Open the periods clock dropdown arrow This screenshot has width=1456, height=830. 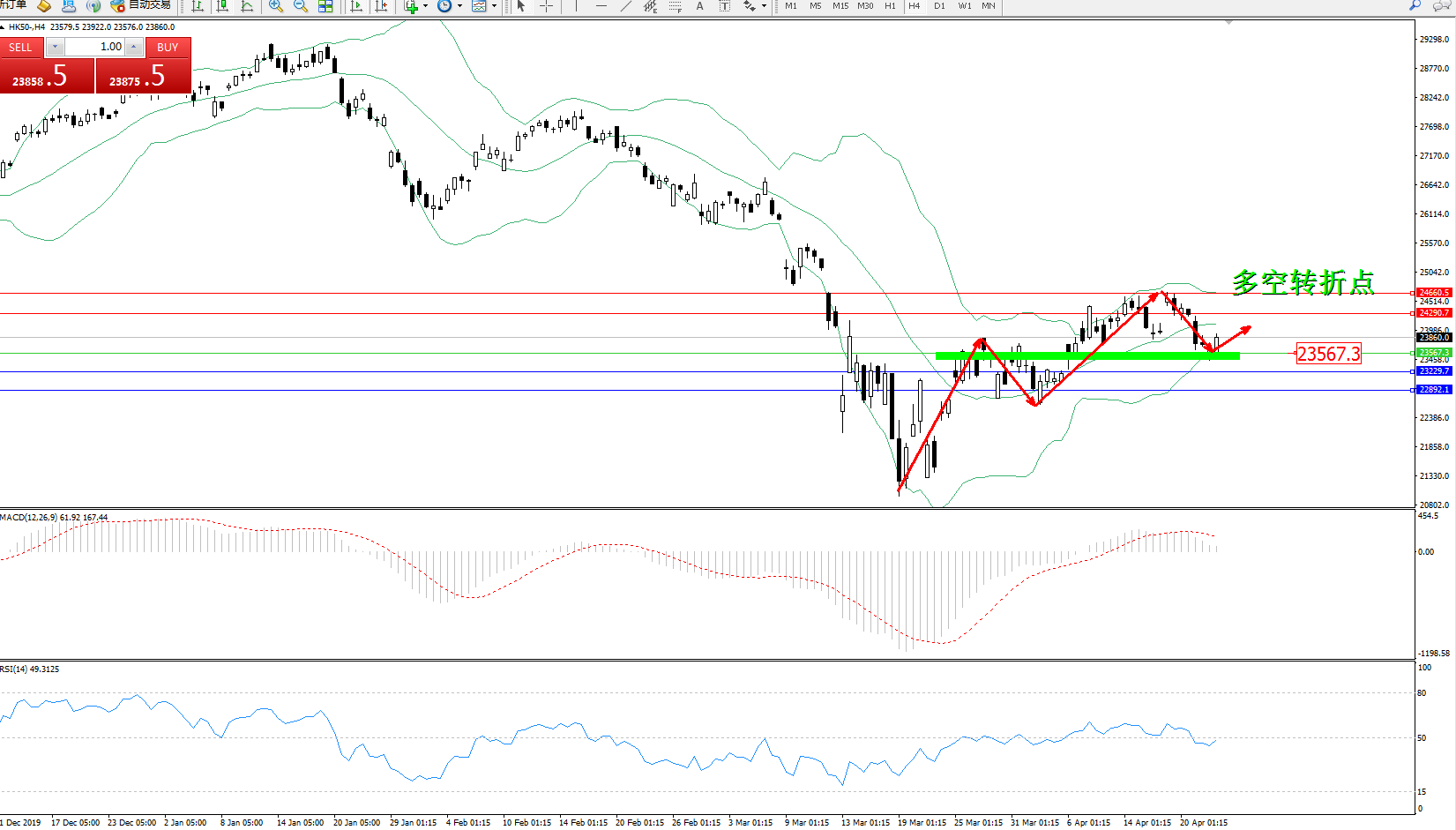tap(459, 6)
